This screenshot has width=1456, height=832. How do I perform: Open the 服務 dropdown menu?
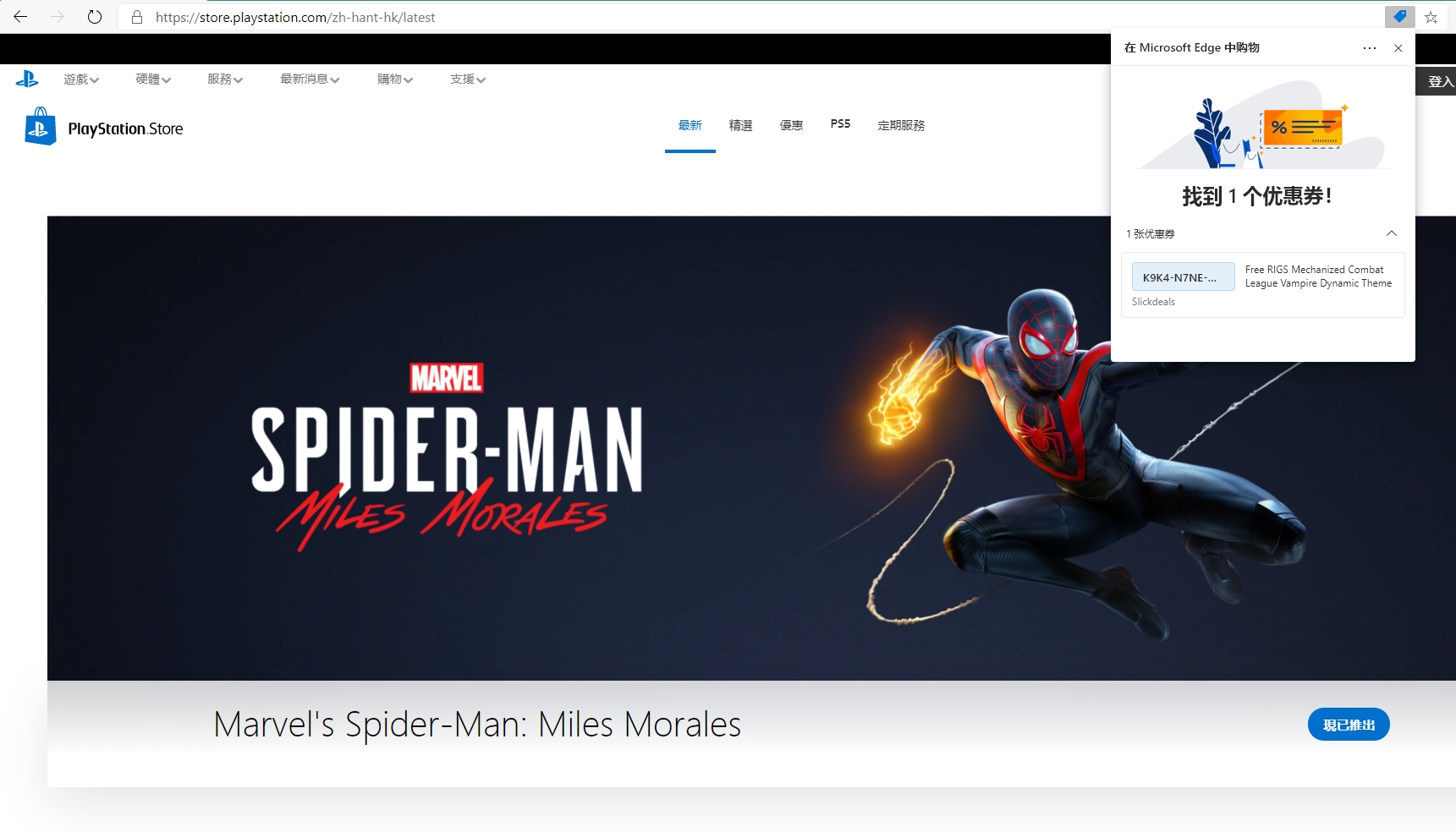click(x=225, y=79)
